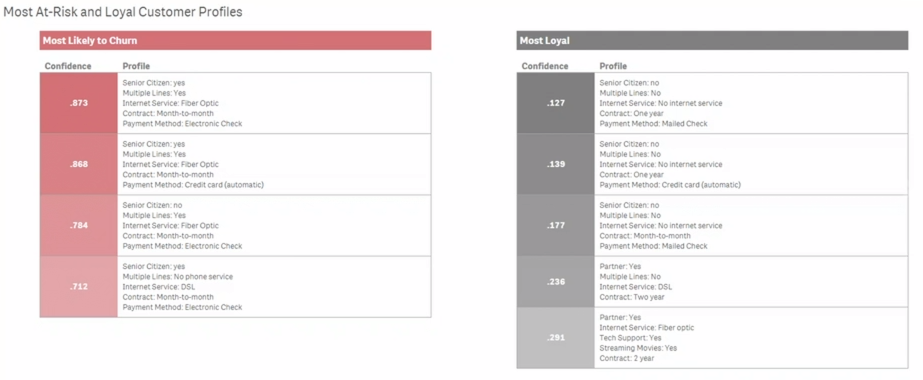This screenshot has width=923, height=380.
Task: Click the Confidence column header in loyal table
Action: tap(545, 66)
